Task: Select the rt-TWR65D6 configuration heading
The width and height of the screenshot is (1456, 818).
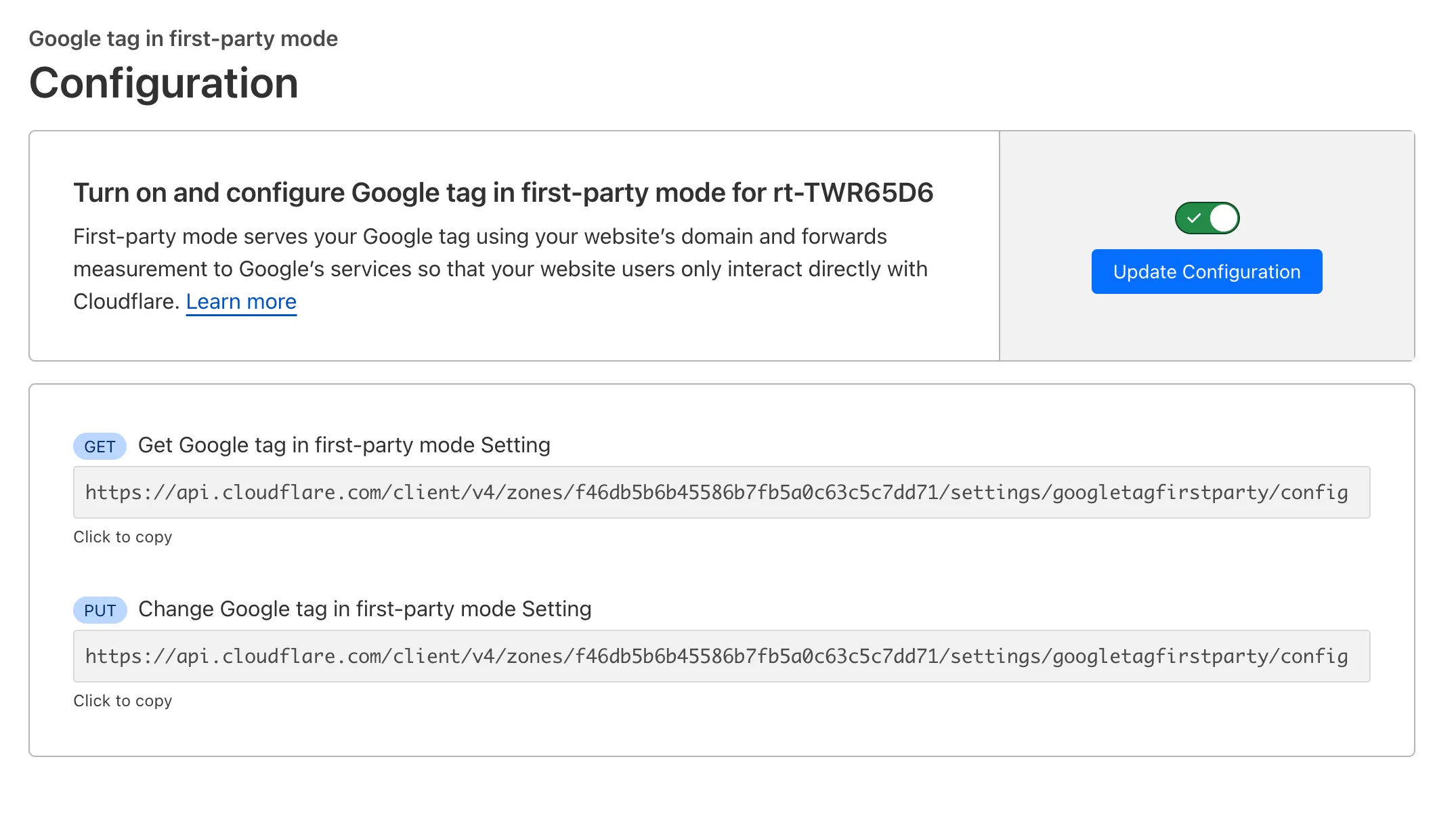Action: click(504, 192)
